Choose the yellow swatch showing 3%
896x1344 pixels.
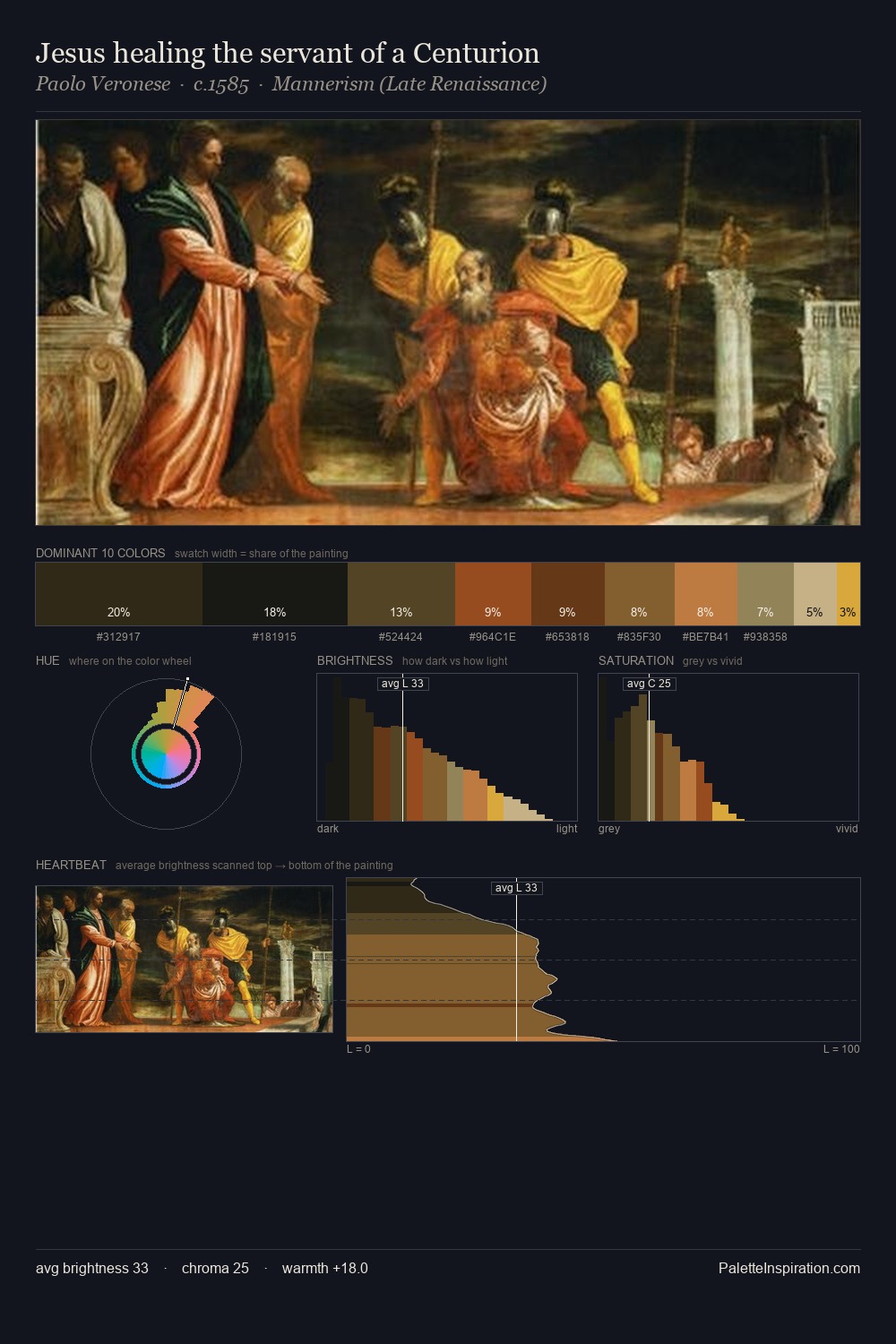tap(849, 594)
